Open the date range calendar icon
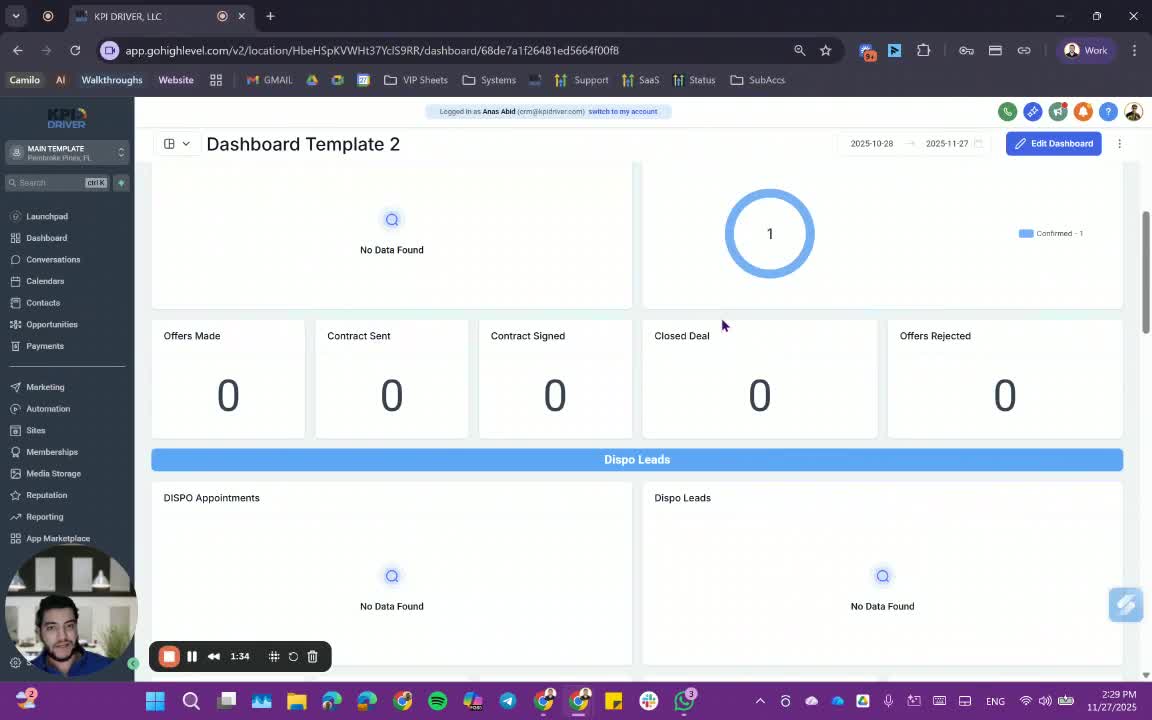The width and height of the screenshot is (1152, 720). pos(978,144)
